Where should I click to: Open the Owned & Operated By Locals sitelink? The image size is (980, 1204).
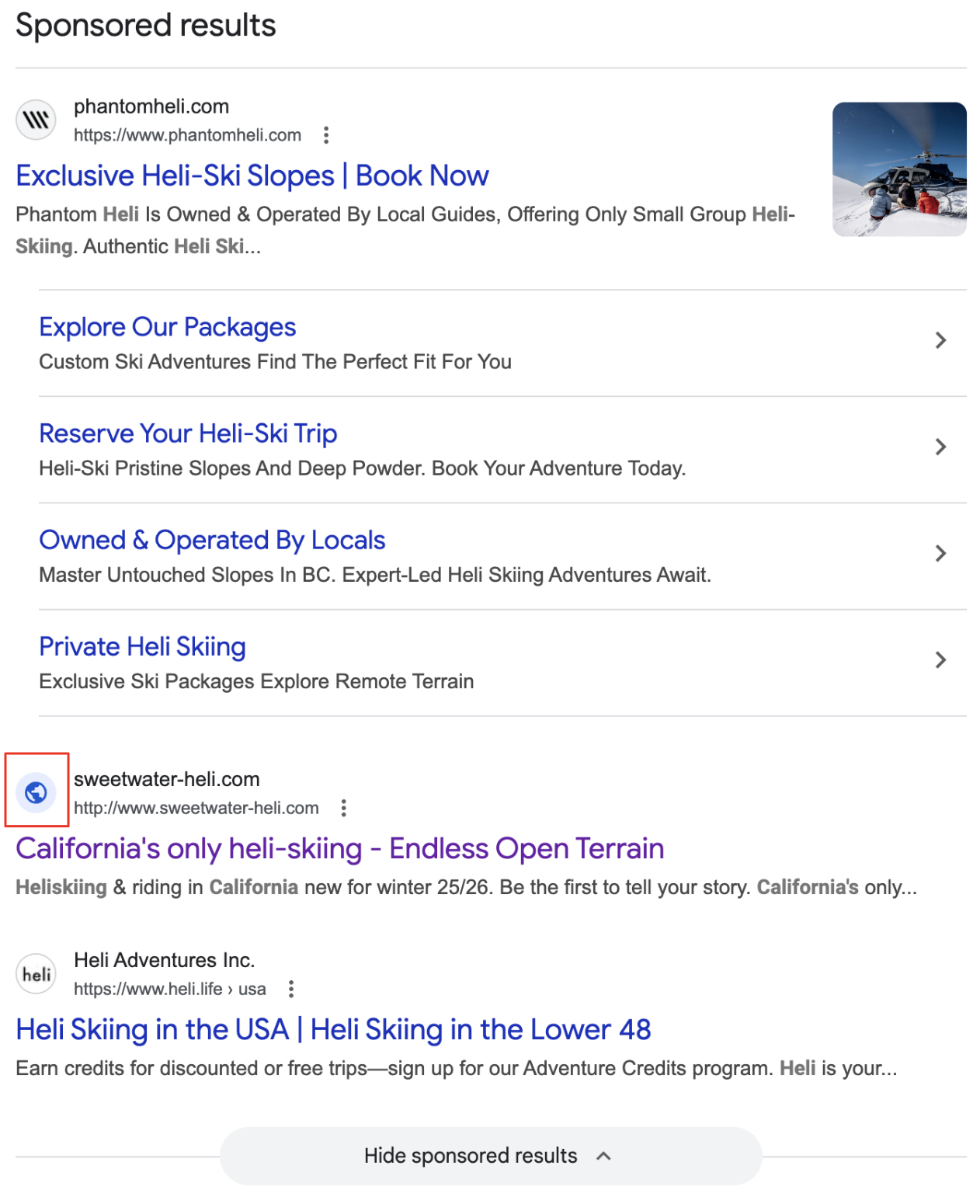(x=212, y=540)
